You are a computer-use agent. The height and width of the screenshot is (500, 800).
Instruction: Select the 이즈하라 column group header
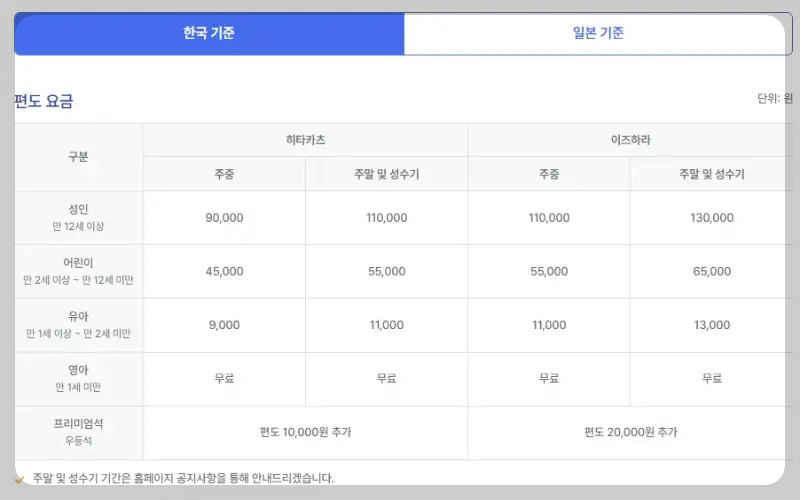(x=631, y=140)
